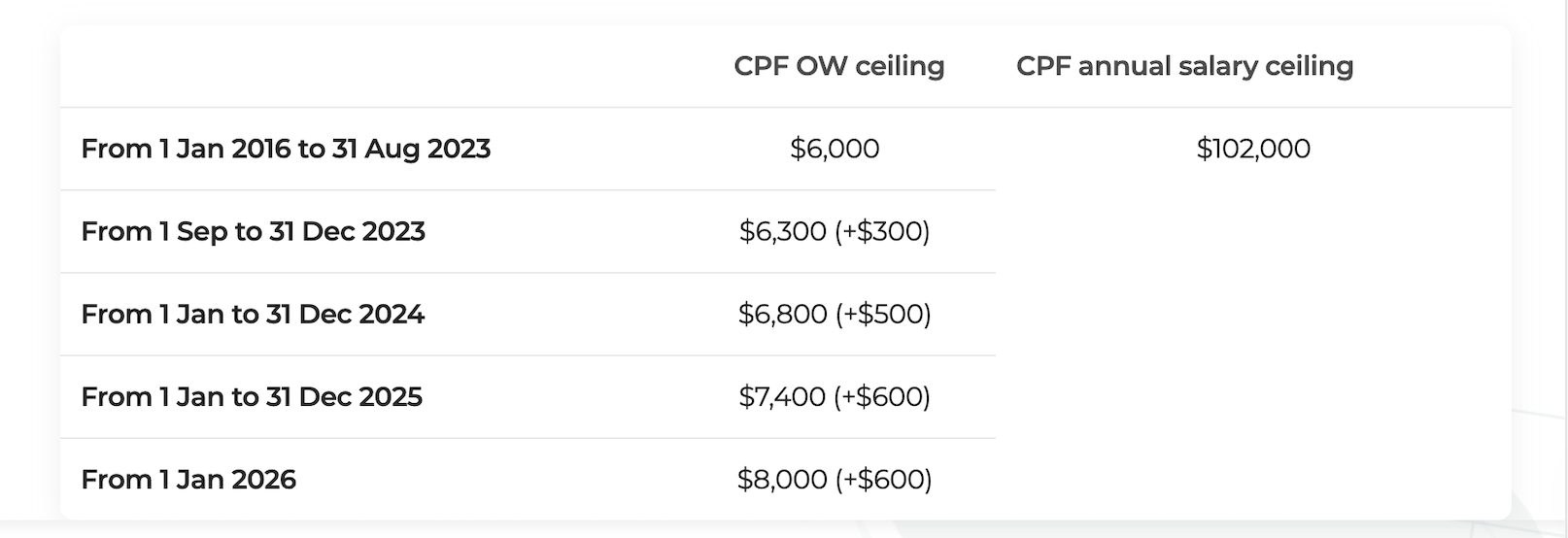Click the $7,400 ceiling amount
Viewport: 1568px width, 538px height.
pyautogui.click(x=782, y=396)
